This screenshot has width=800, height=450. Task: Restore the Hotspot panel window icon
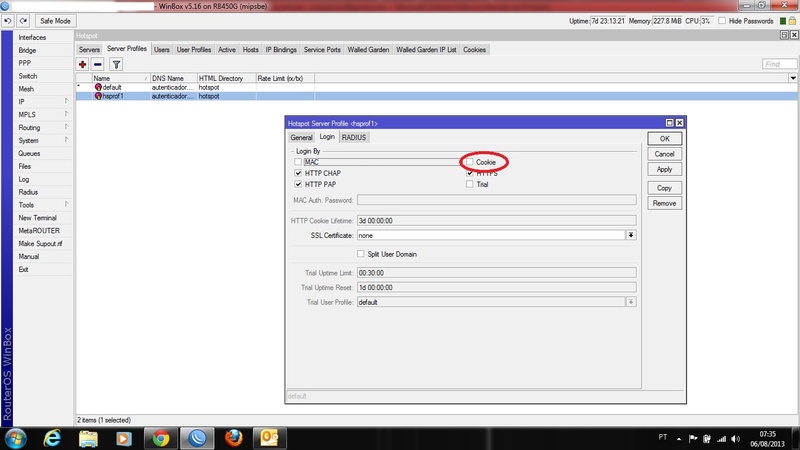(x=784, y=35)
